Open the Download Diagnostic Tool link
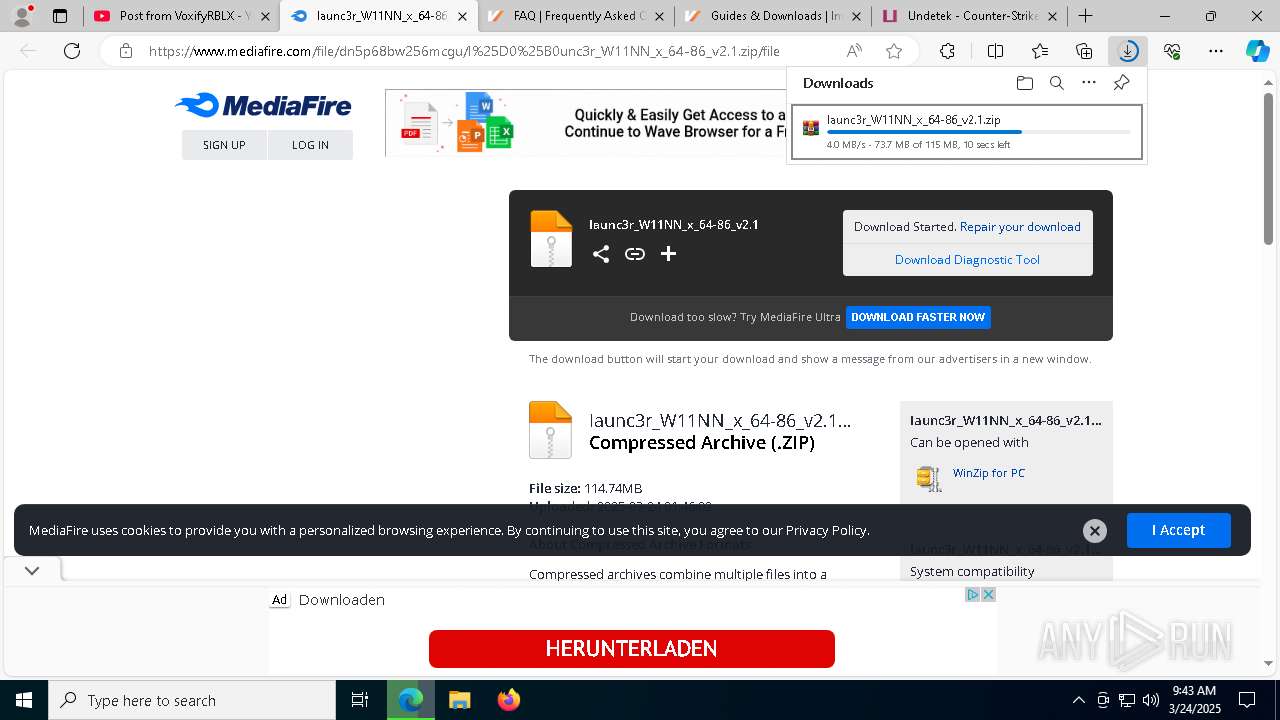 click(x=967, y=260)
